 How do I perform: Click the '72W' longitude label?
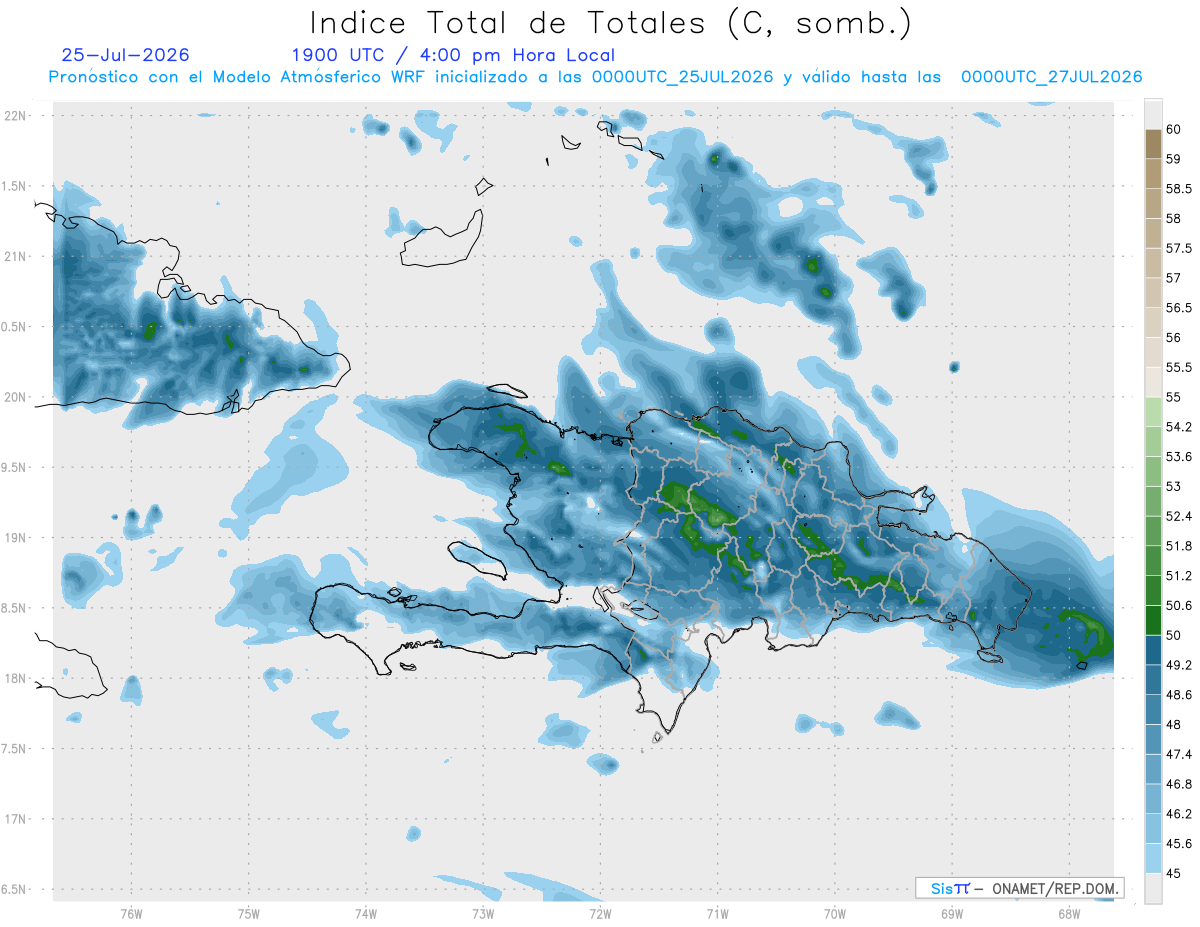[x=600, y=914]
